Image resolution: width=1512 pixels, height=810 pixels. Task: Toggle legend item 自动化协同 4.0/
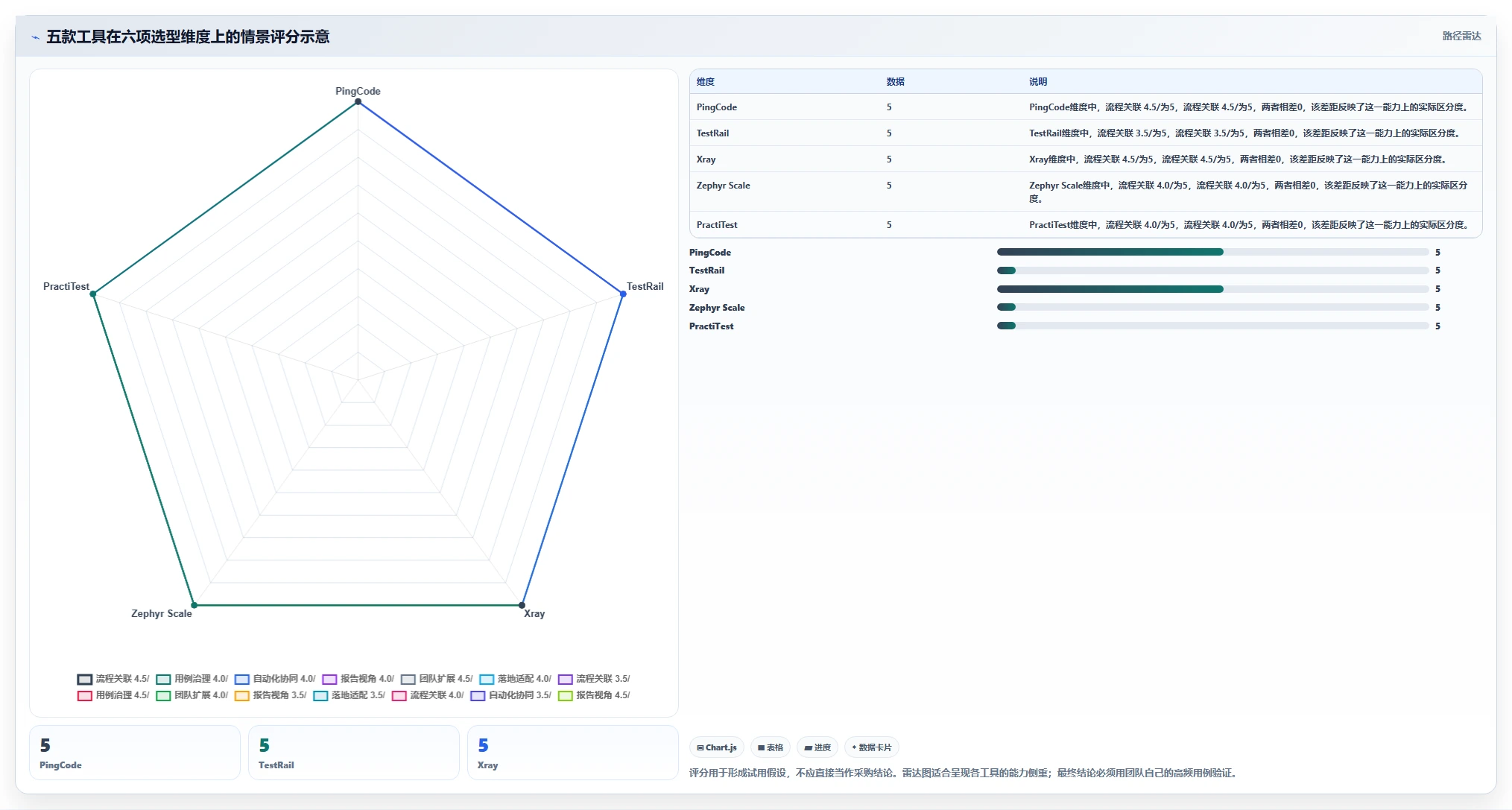(274, 679)
